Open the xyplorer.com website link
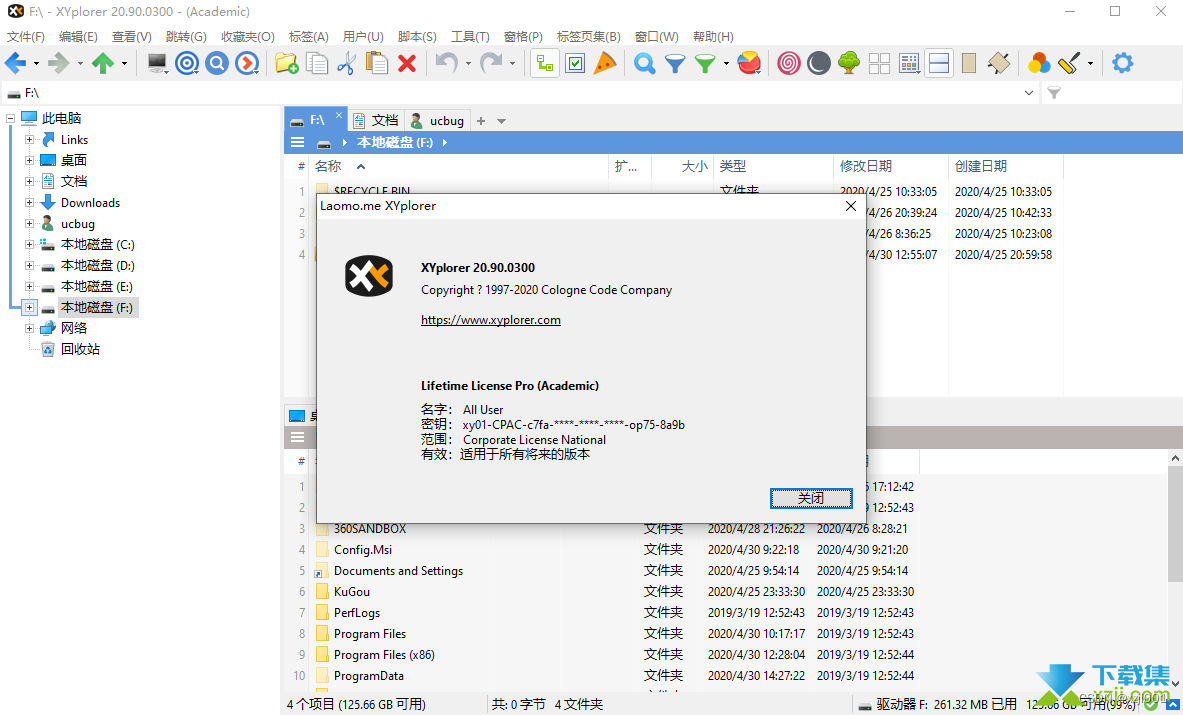Viewport: 1183px width, 715px height. [x=490, y=320]
